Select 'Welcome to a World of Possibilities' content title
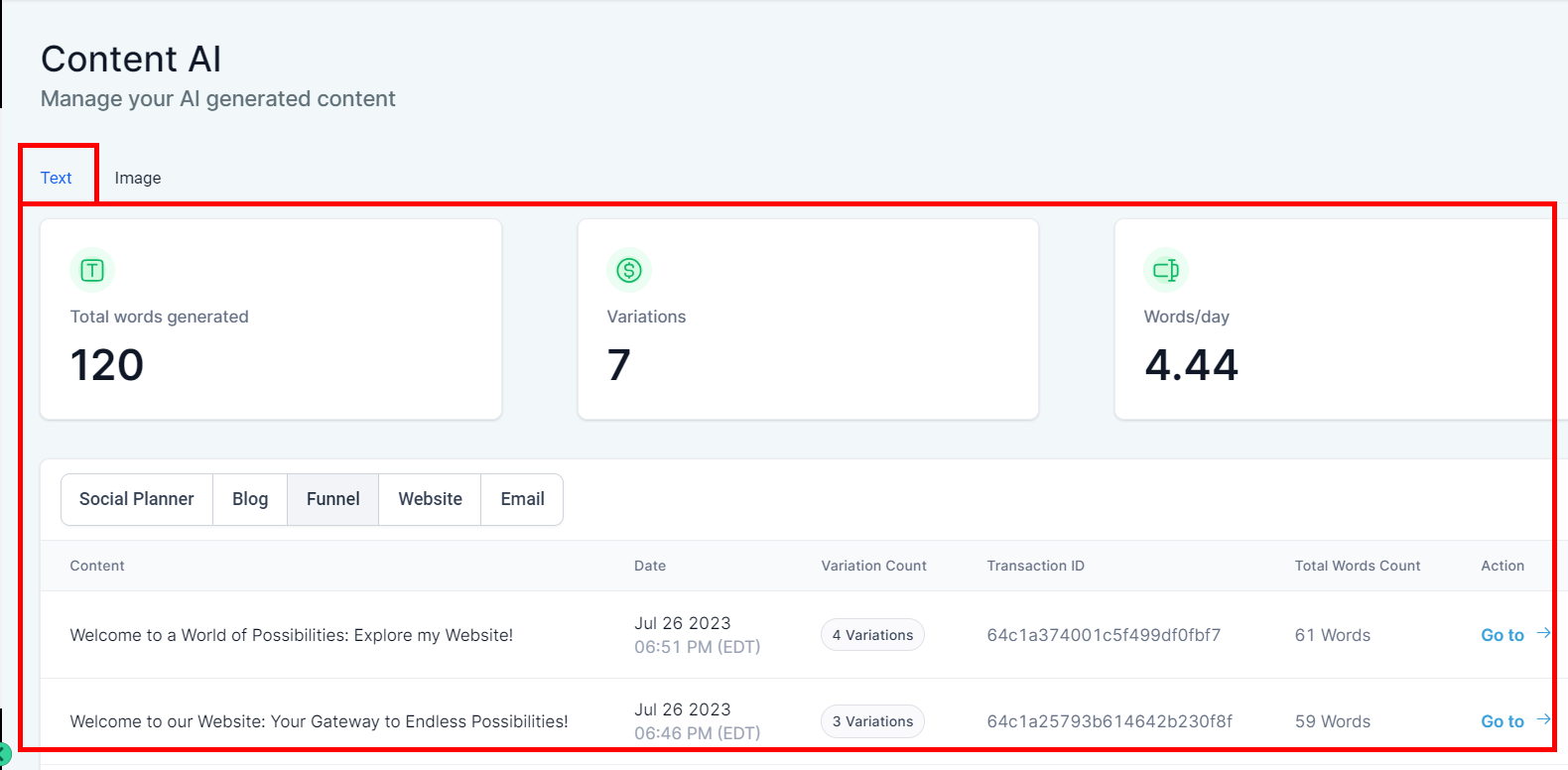This screenshot has height=770, width=1568. pos(291,635)
